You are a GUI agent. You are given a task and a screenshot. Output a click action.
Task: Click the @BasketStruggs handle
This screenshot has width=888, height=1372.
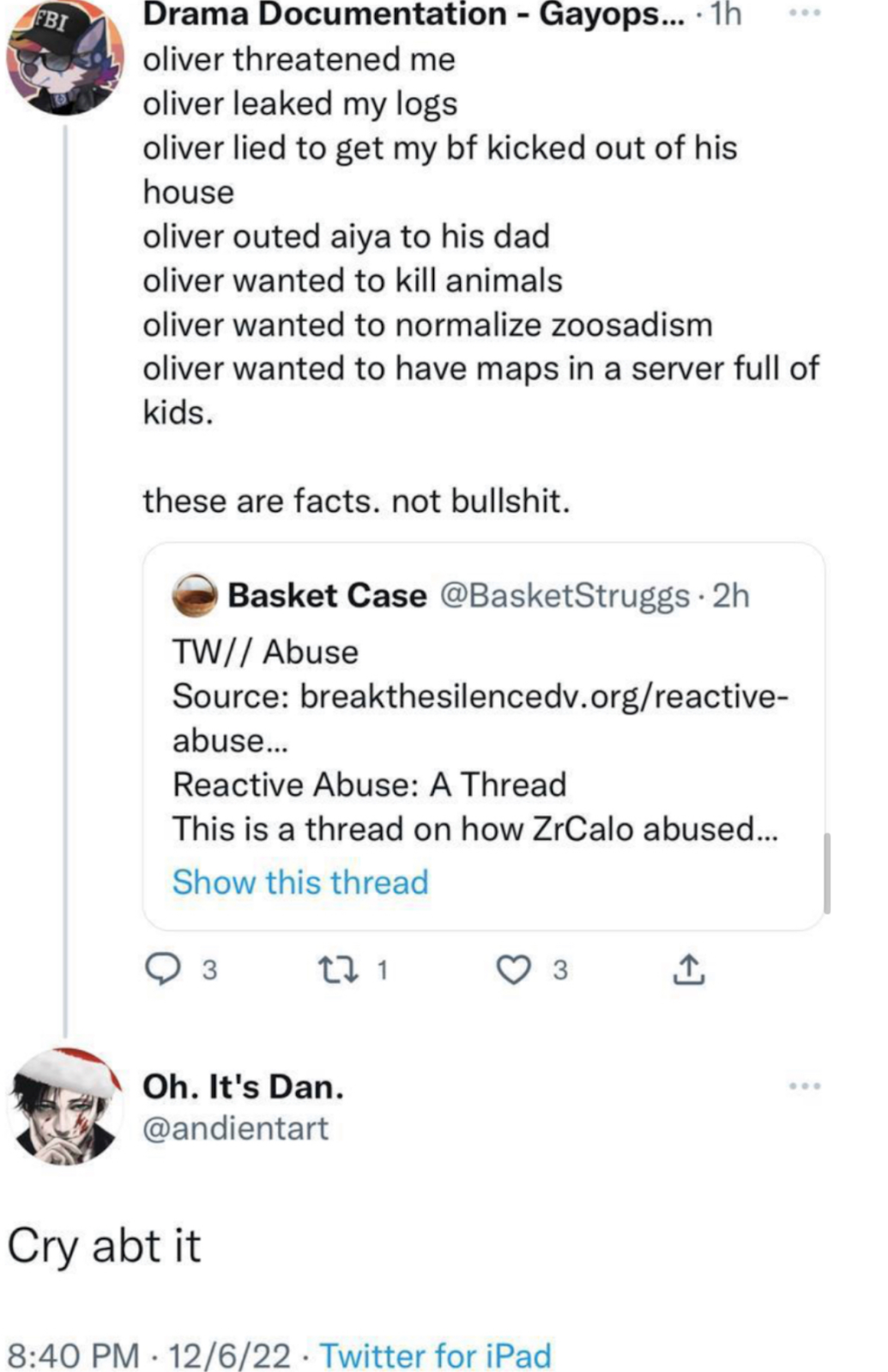tap(565, 595)
